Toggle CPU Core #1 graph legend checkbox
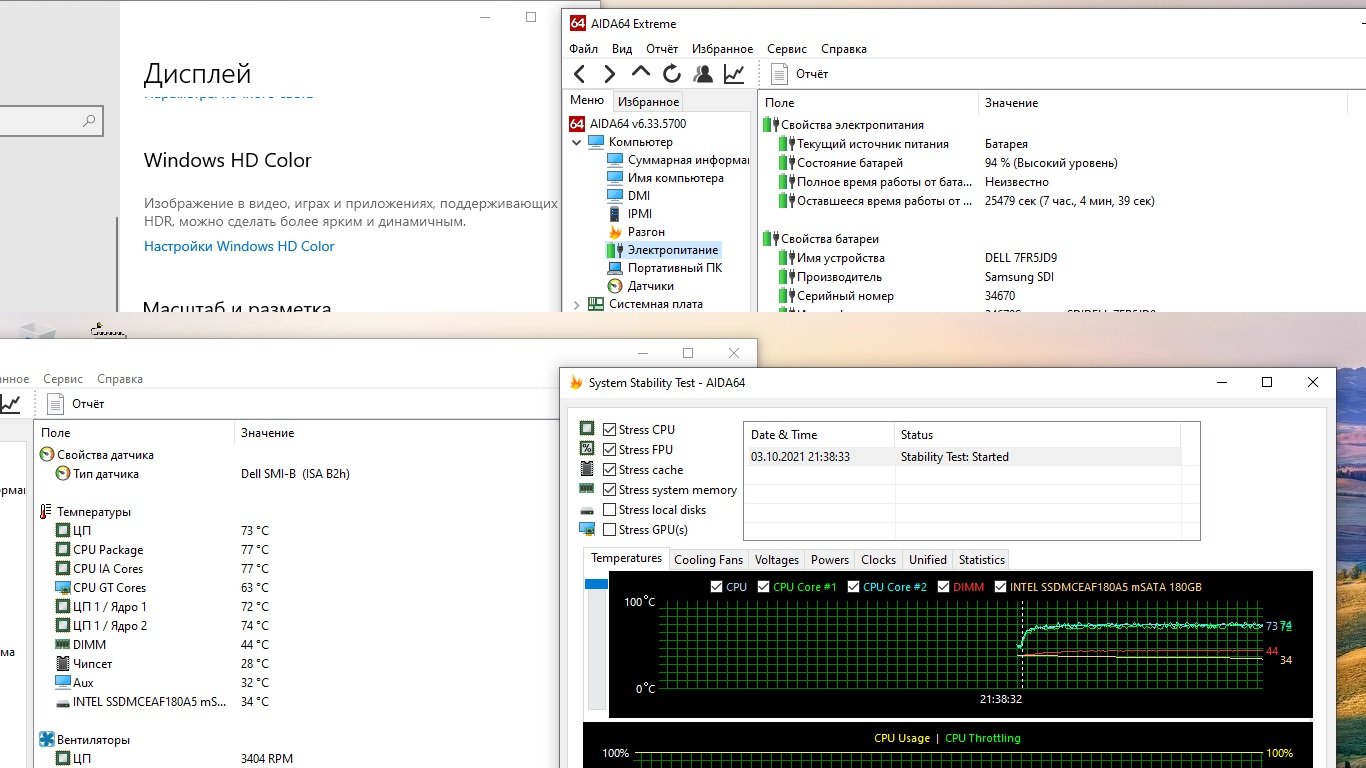Image resolution: width=1366 pixels, height=768 pixels. tap(764, 587)
